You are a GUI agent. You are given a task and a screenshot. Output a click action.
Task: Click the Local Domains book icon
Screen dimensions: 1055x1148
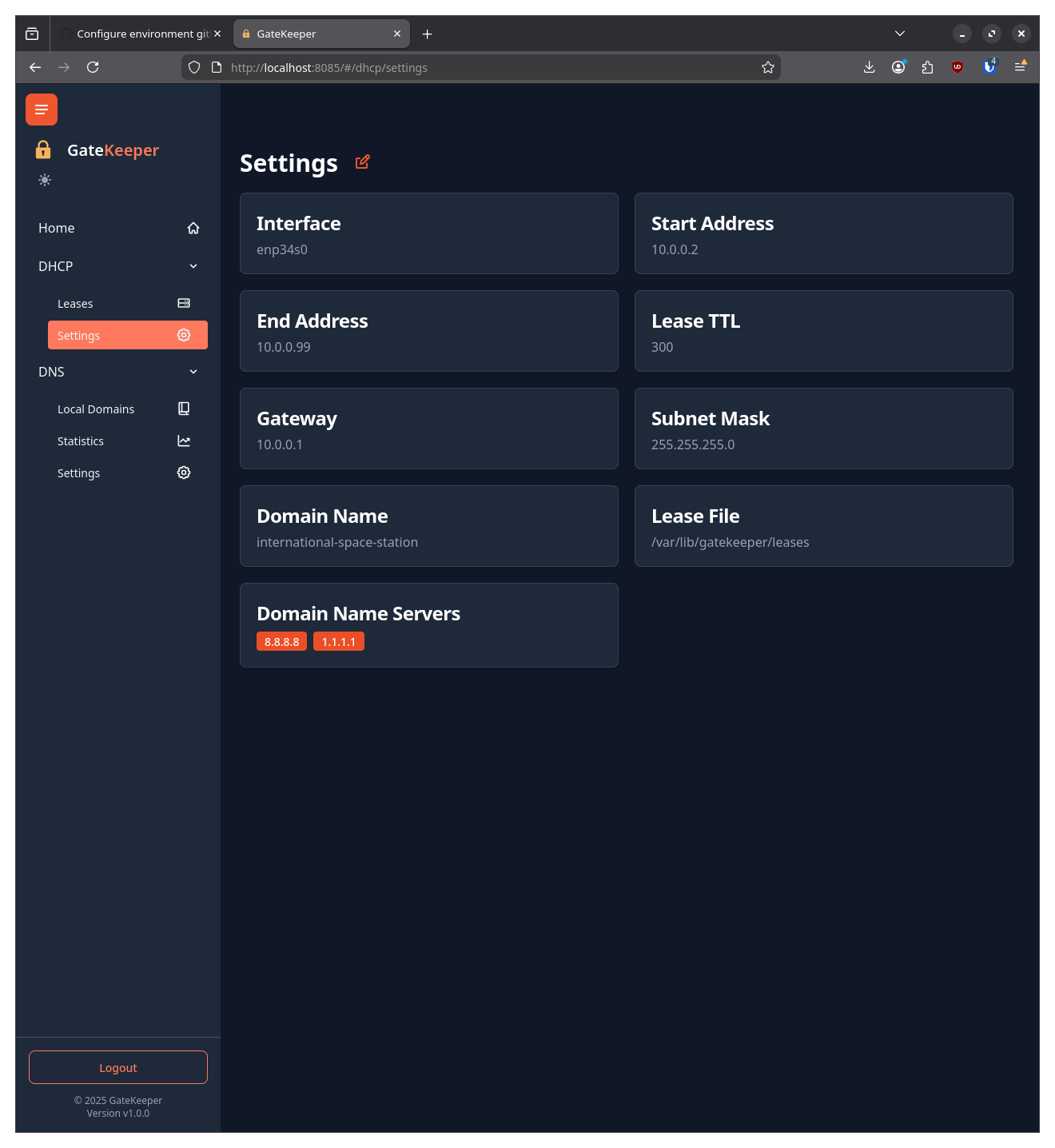point(183,409)
